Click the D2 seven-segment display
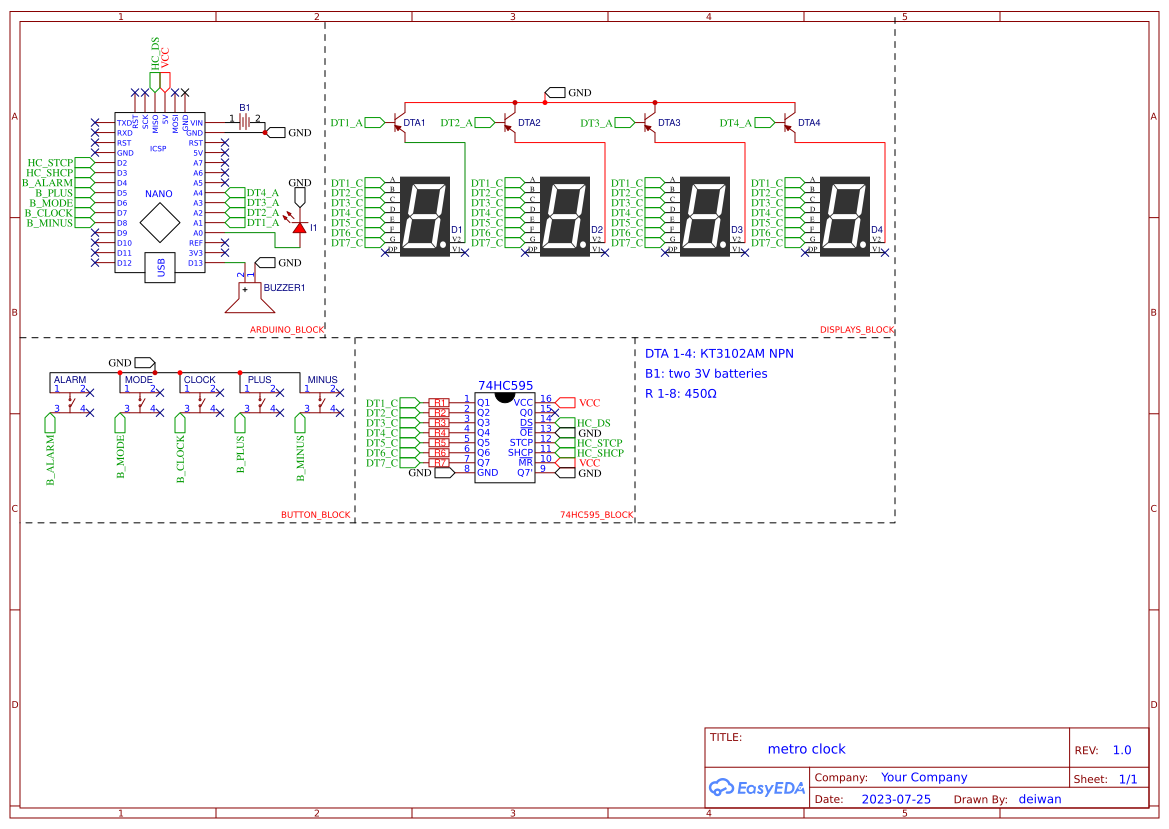Image resolution: width=1169 pixels, height=829 pixels. tap(565, 216)
